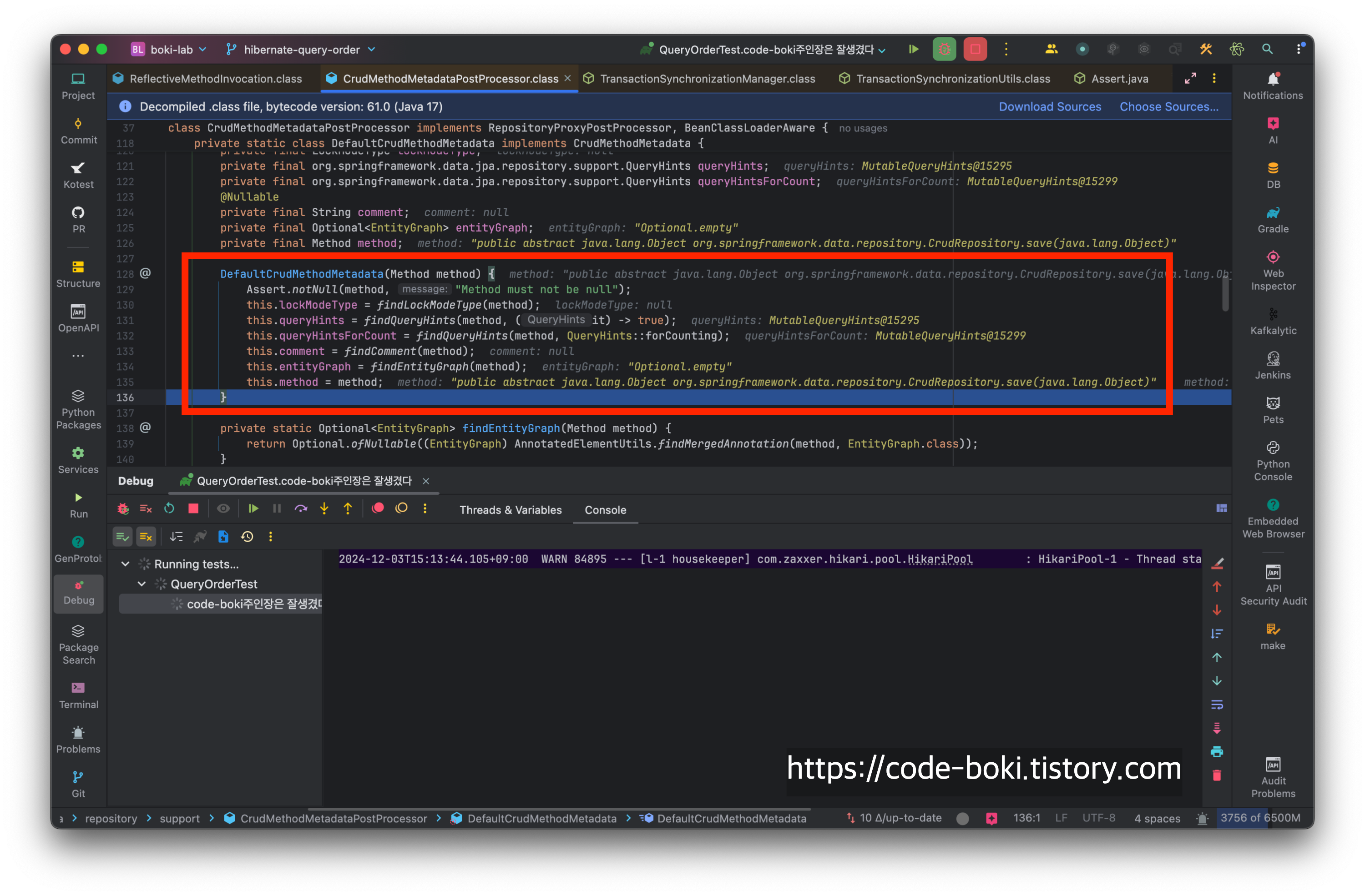Toggle soft-wrap in console gutter
The width and height of the screenshot is (1365, 896).
coord(1217,705)
